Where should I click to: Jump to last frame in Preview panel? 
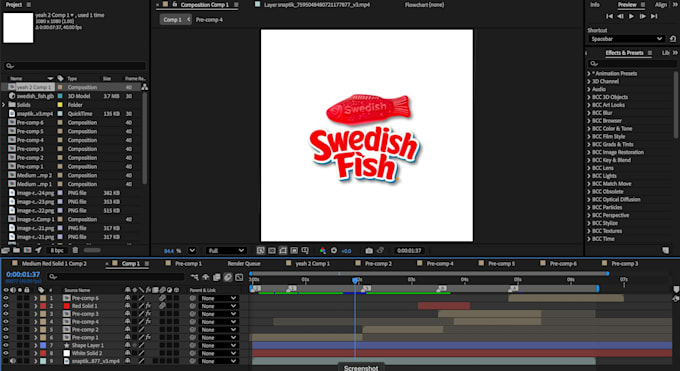(654, 16)
